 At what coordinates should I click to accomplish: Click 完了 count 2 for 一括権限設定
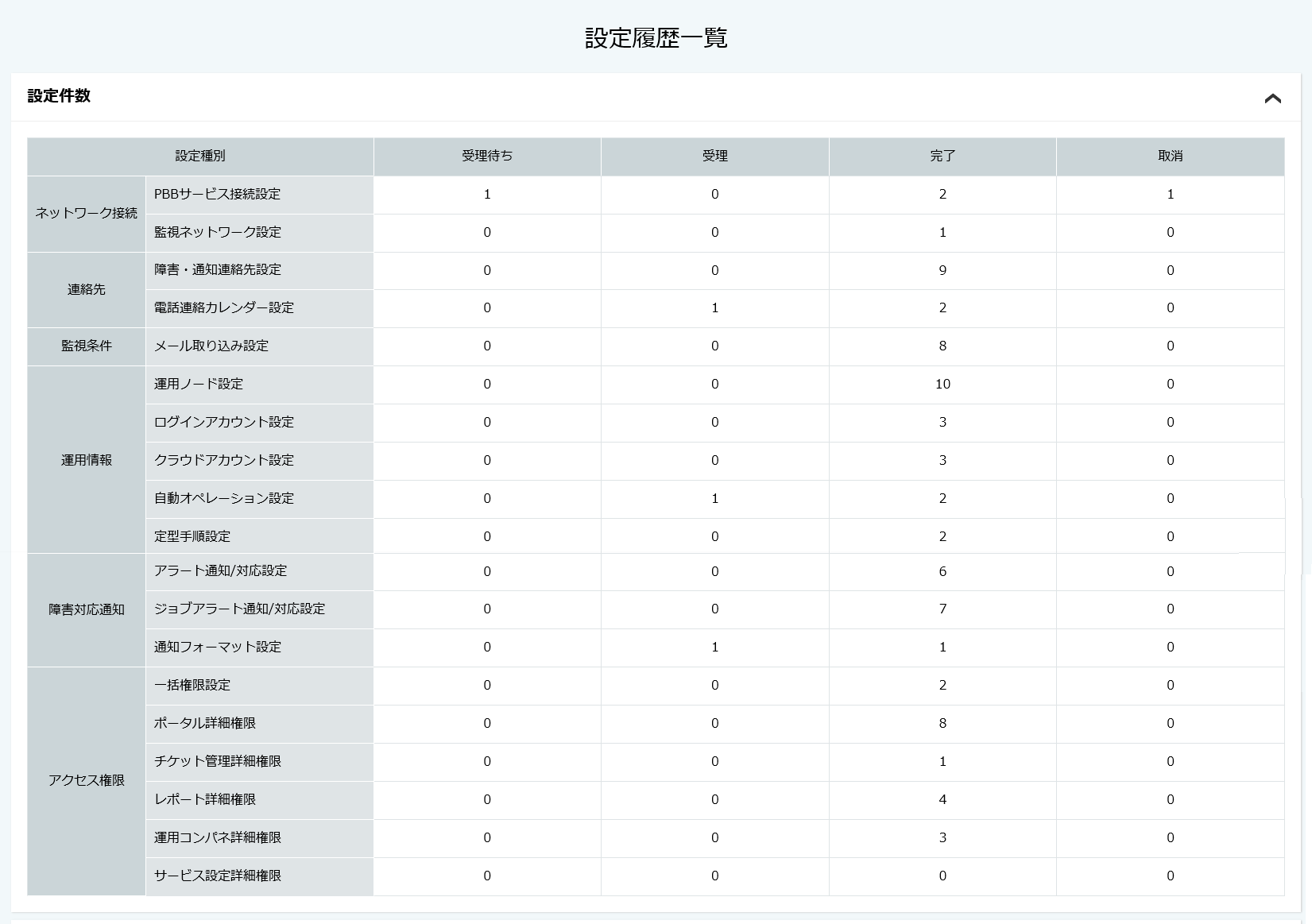pos(942,686)
